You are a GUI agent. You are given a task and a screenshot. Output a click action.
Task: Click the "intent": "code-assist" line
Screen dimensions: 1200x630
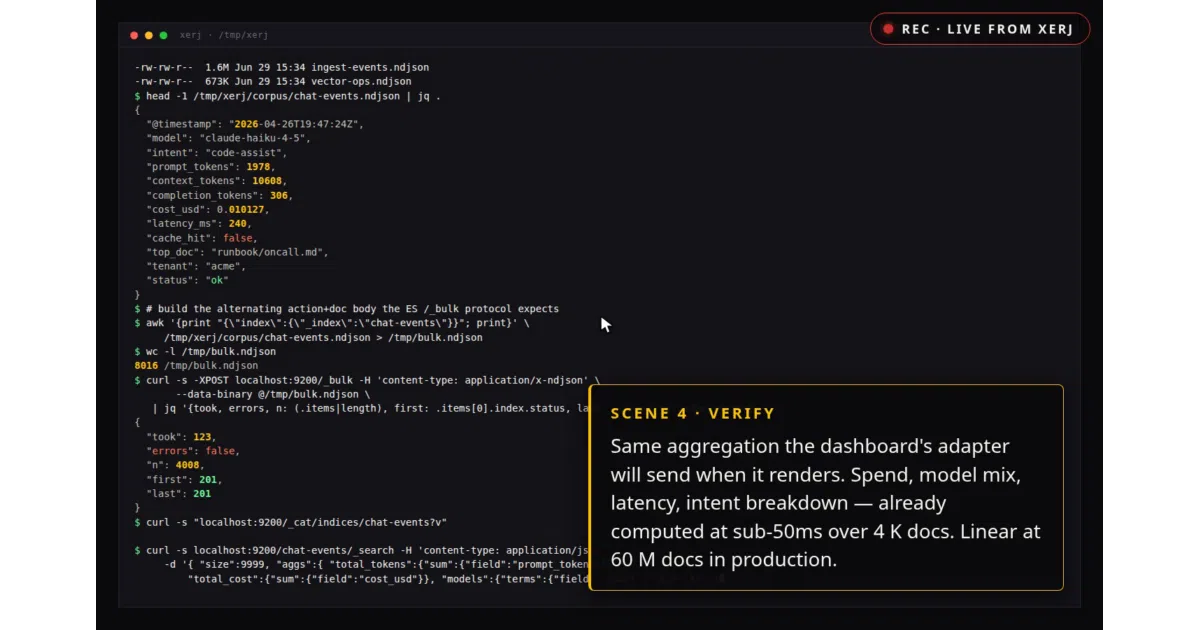pos(217,153)
